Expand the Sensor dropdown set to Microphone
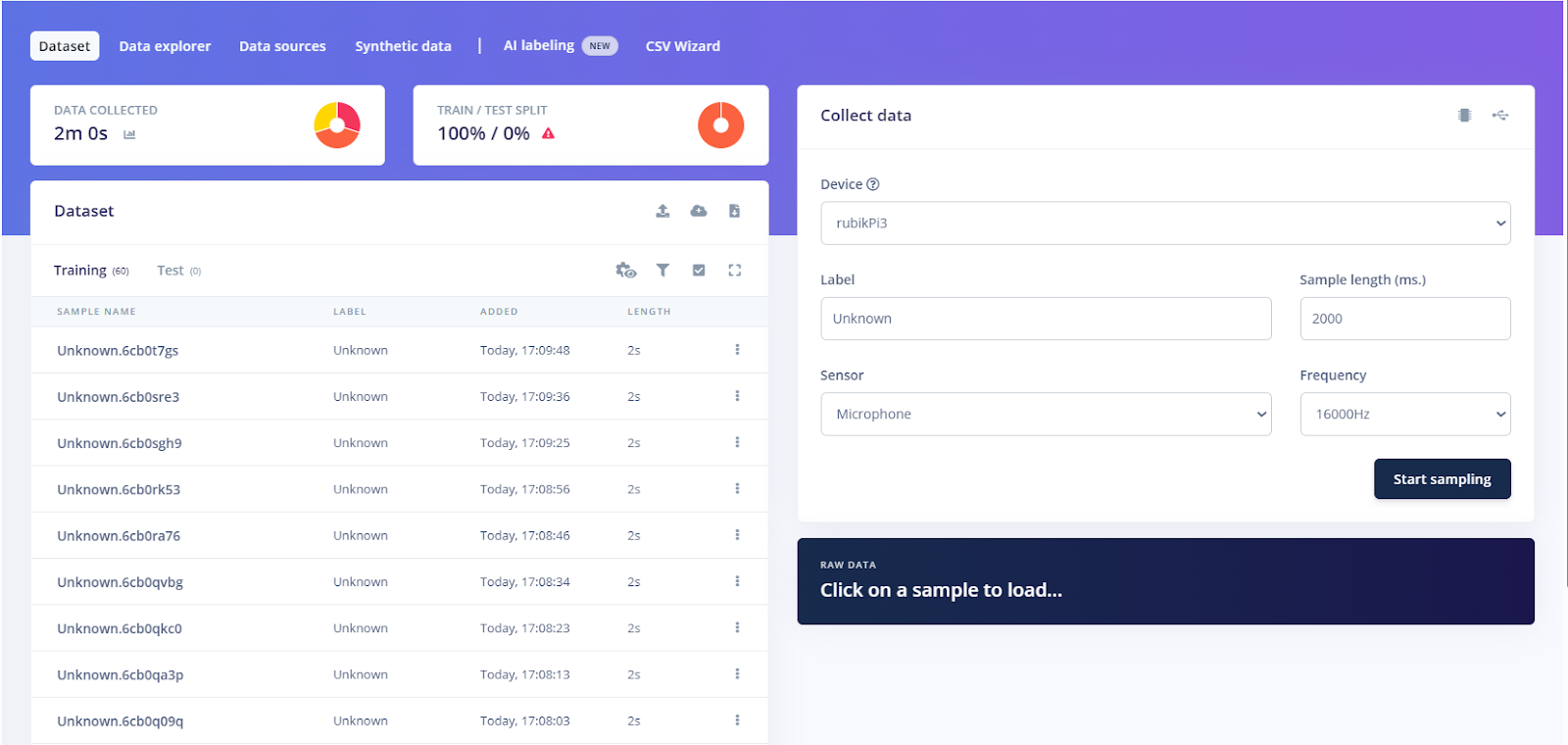Screen dimensions: 1568x745 click(1045, 415)
